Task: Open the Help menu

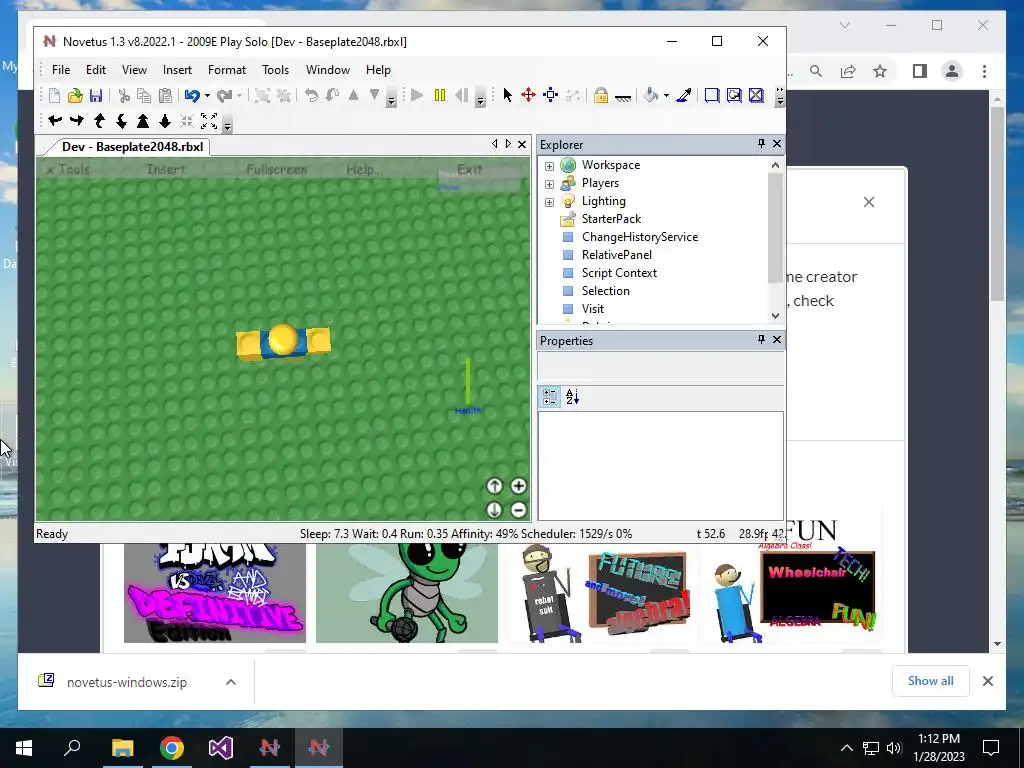Action: coord(378,70)
